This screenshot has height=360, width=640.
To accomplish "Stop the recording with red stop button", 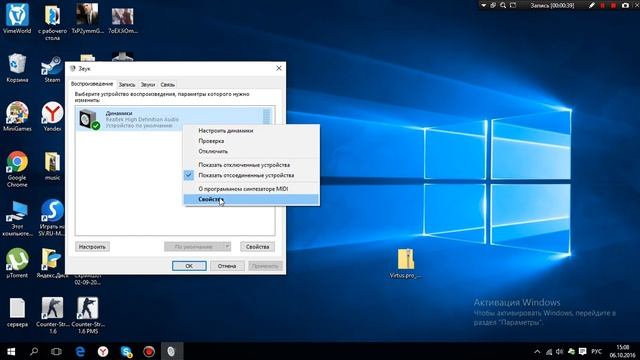I will [613, 5].
